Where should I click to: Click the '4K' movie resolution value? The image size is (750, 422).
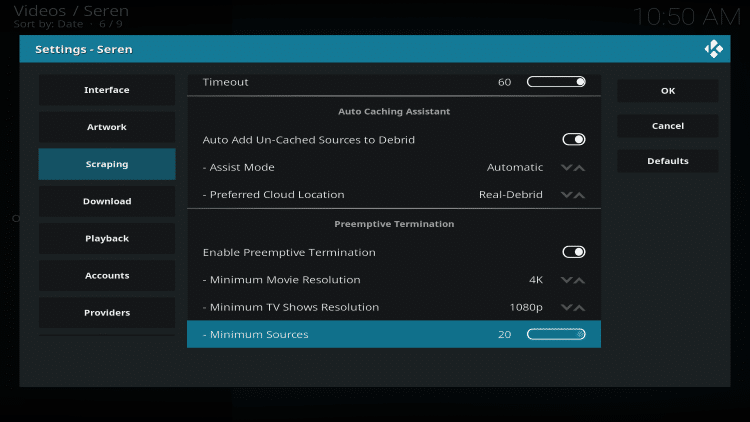536,279
